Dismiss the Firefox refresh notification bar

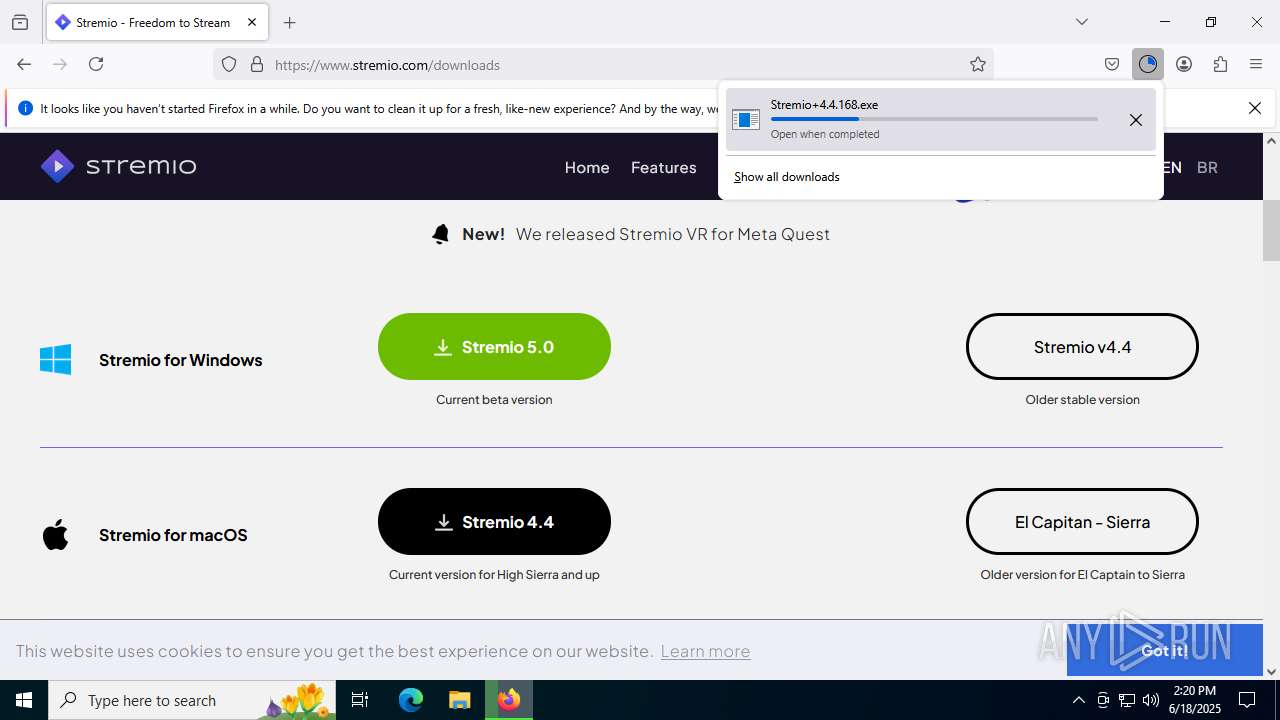point(1255,108)
